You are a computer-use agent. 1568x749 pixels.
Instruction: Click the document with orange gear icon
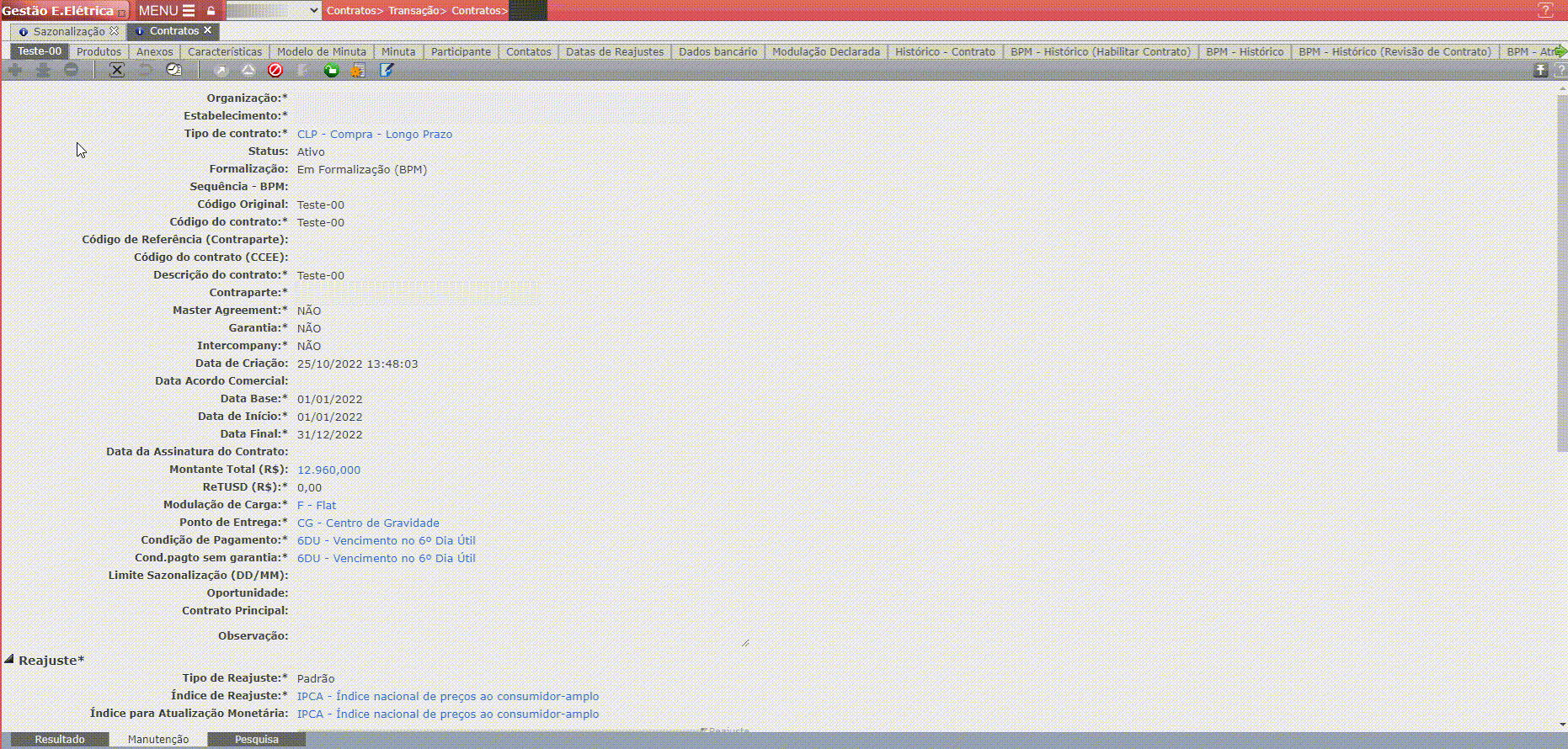[x=358, y=71]
